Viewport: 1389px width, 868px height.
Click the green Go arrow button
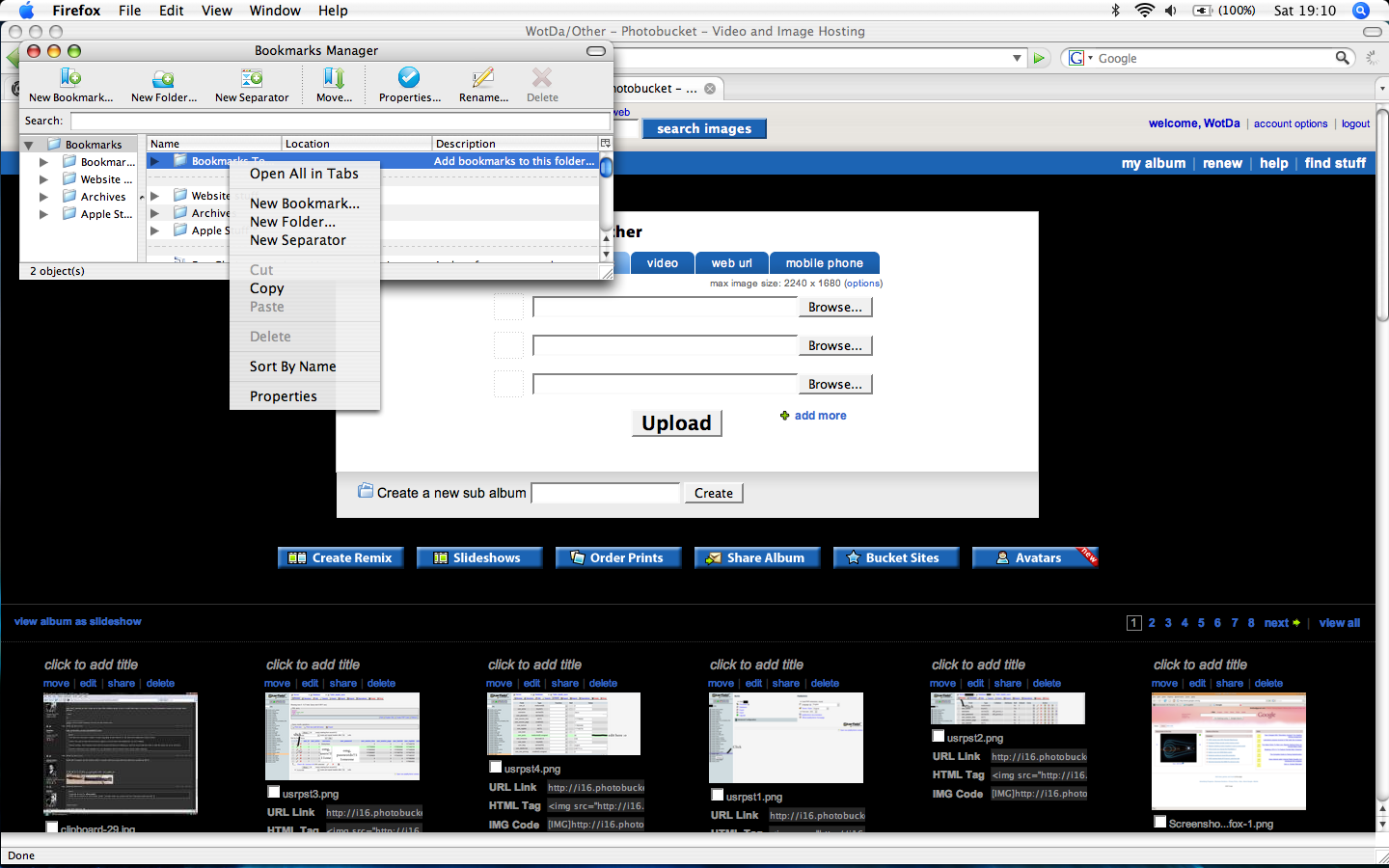tap(1039, 58)
